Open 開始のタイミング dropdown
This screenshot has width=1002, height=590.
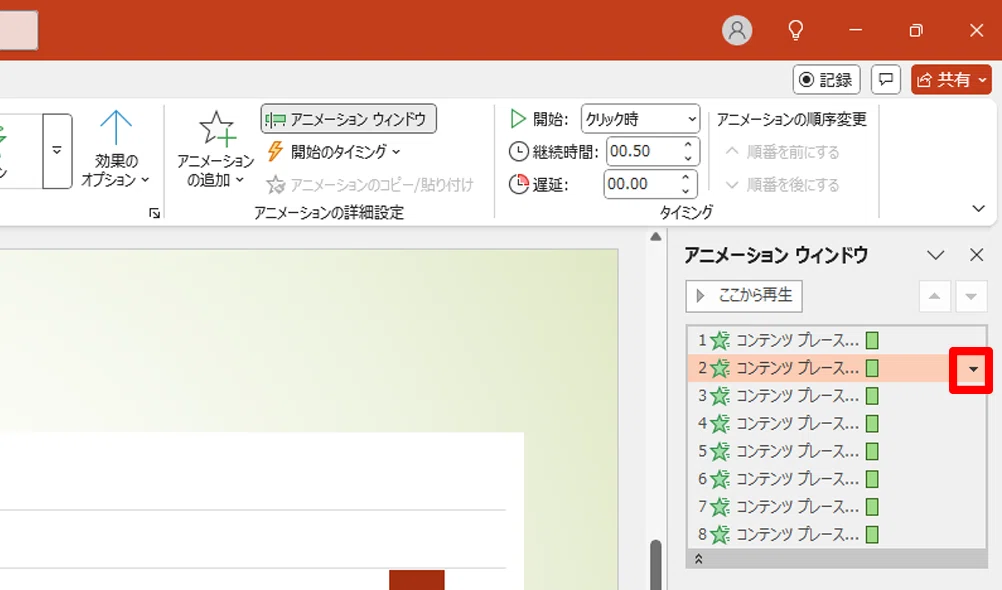pos(333,151)
